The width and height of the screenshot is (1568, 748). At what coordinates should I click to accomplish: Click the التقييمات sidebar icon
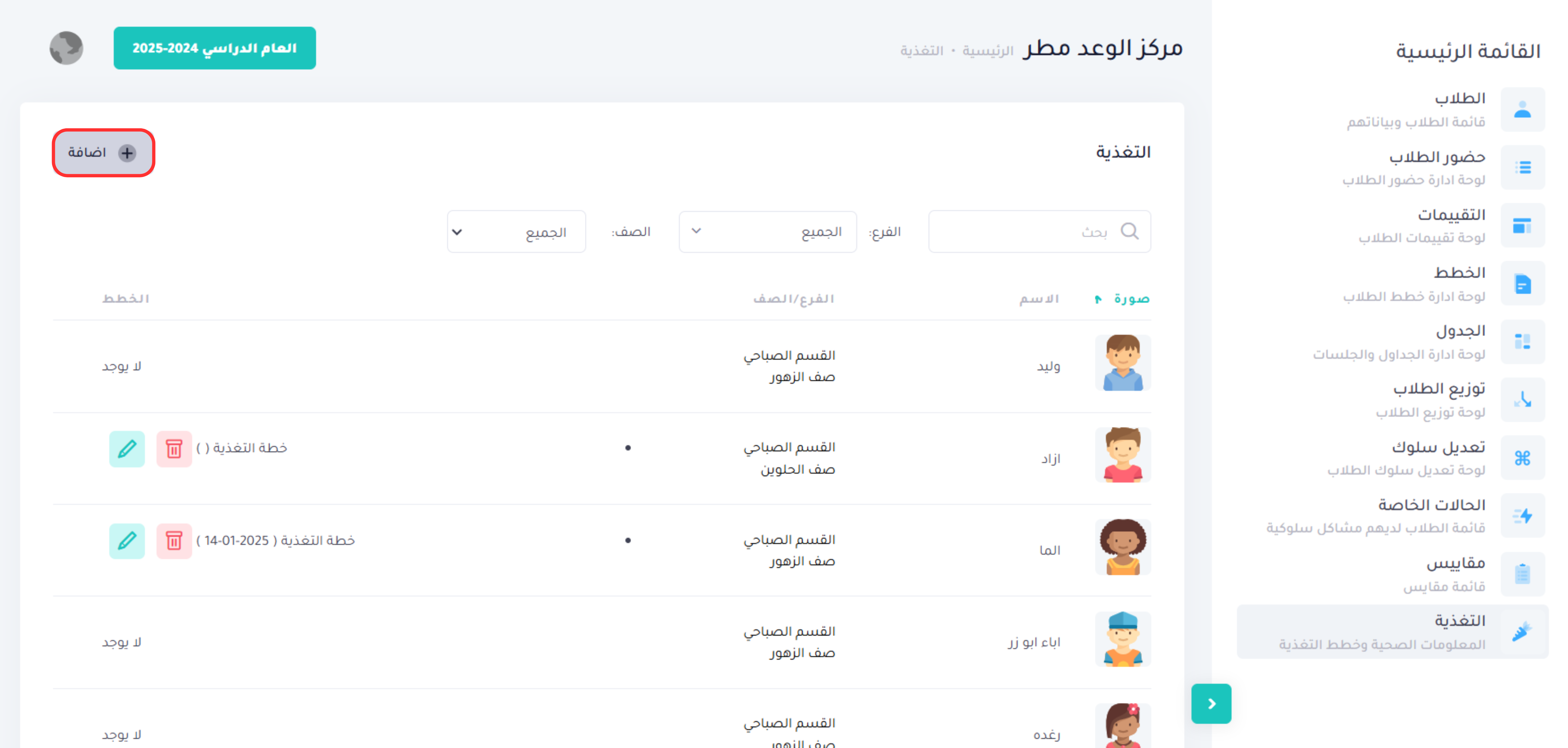pyautogui.click(x=1522, y=225)
